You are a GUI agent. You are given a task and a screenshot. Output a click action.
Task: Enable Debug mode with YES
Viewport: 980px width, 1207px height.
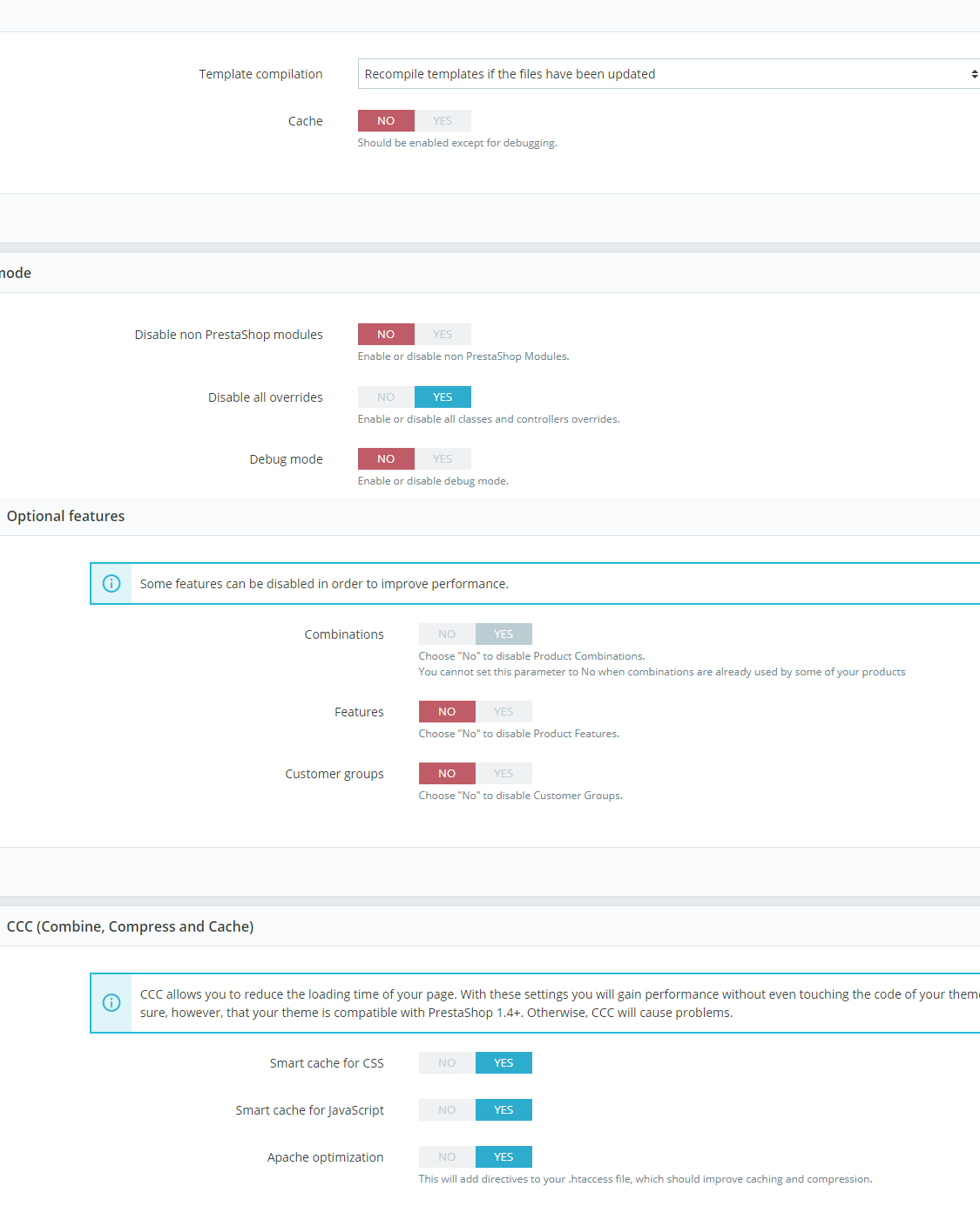click(x=443, y=459)
